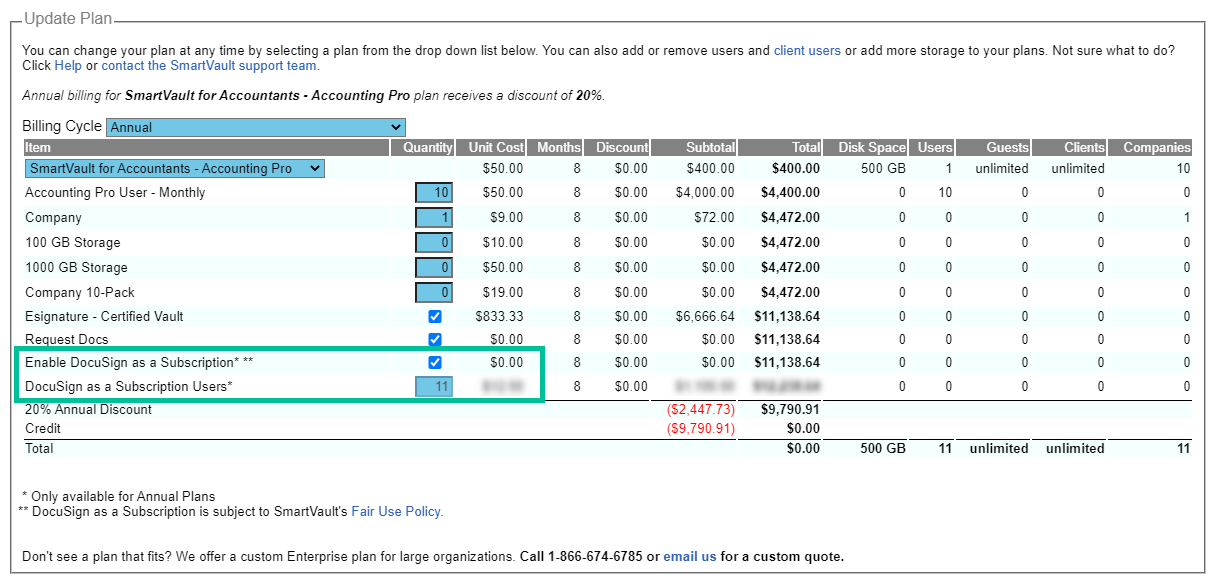
Task: Disable Enable DocuSign as a Subscription checkbox
Action: tap(435, 363)
